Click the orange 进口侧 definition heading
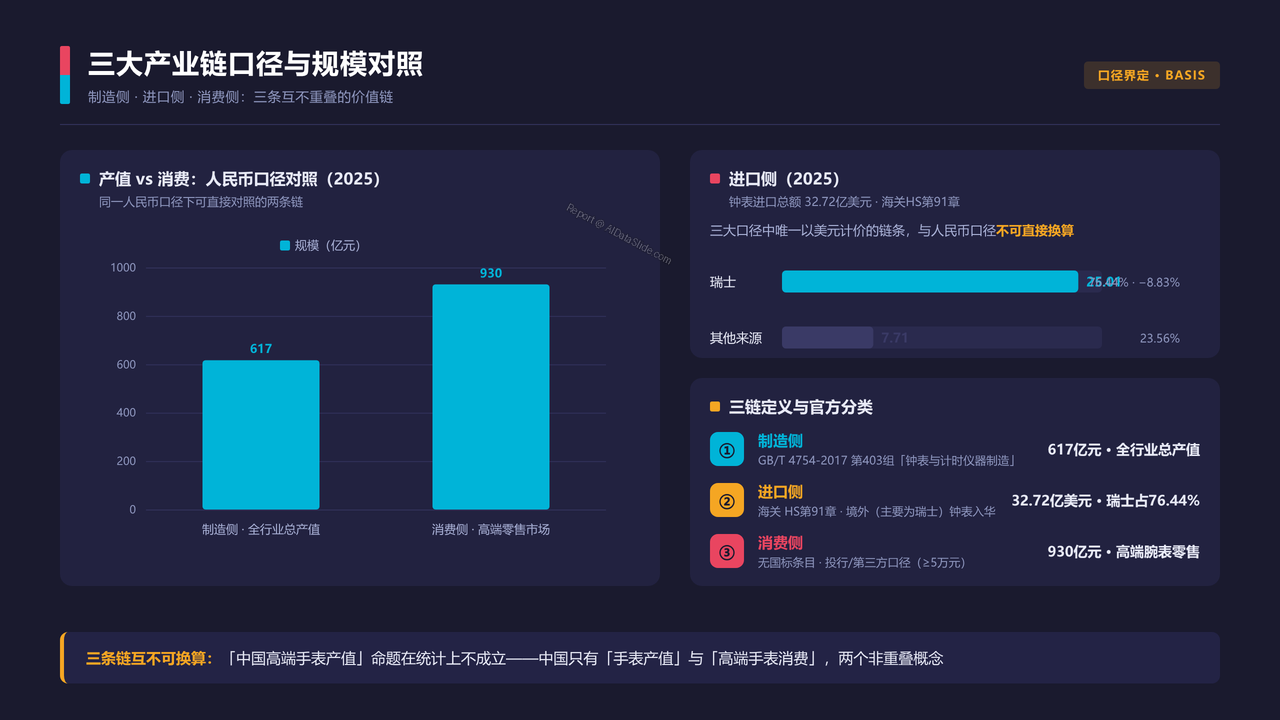This screenshot has width=1280, height=720. pyautogui.click(x=780, y=492)
